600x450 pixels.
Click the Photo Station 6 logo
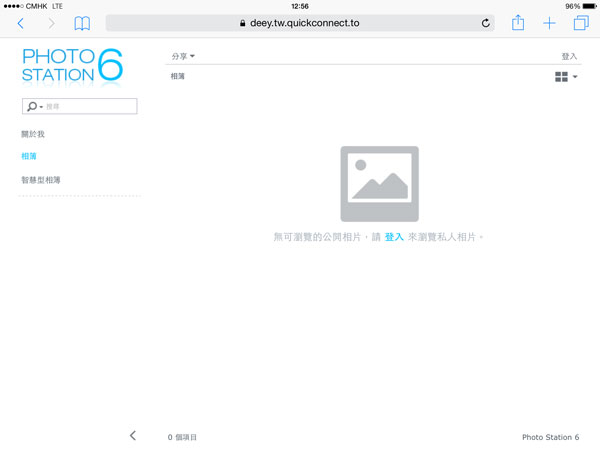(73, 63)
